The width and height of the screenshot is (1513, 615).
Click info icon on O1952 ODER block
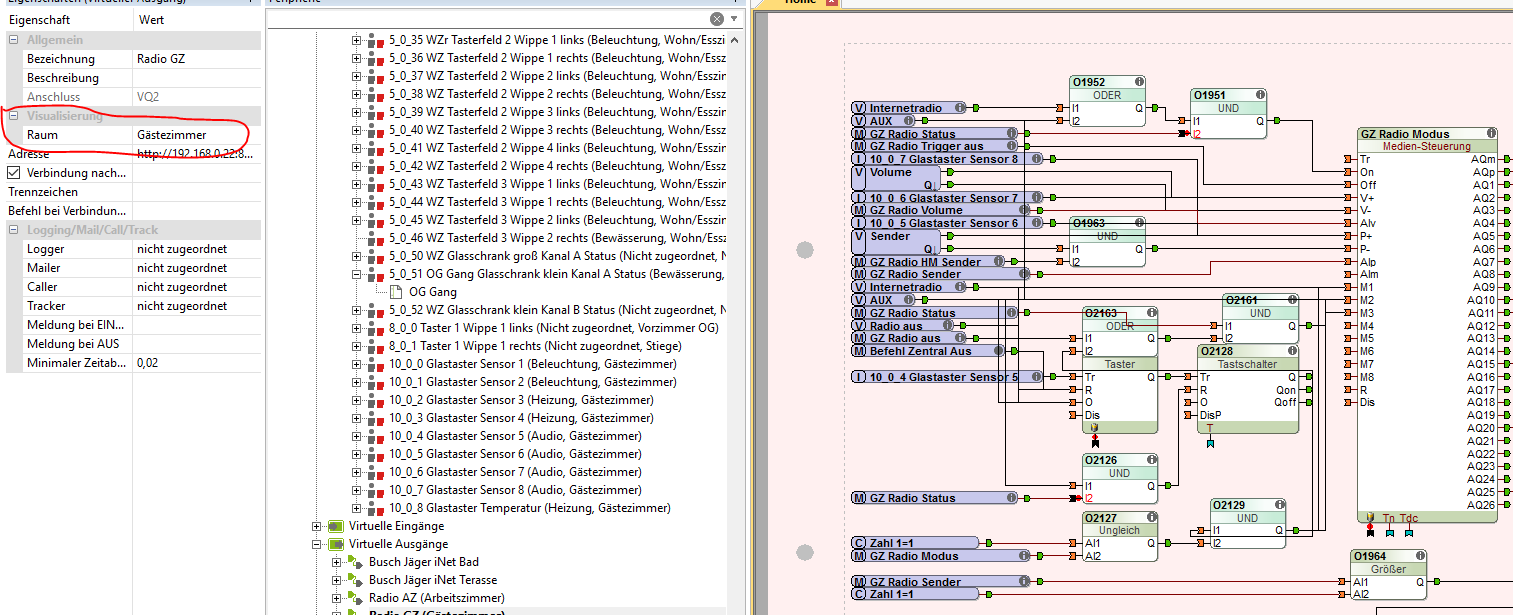pos(1139,82)
